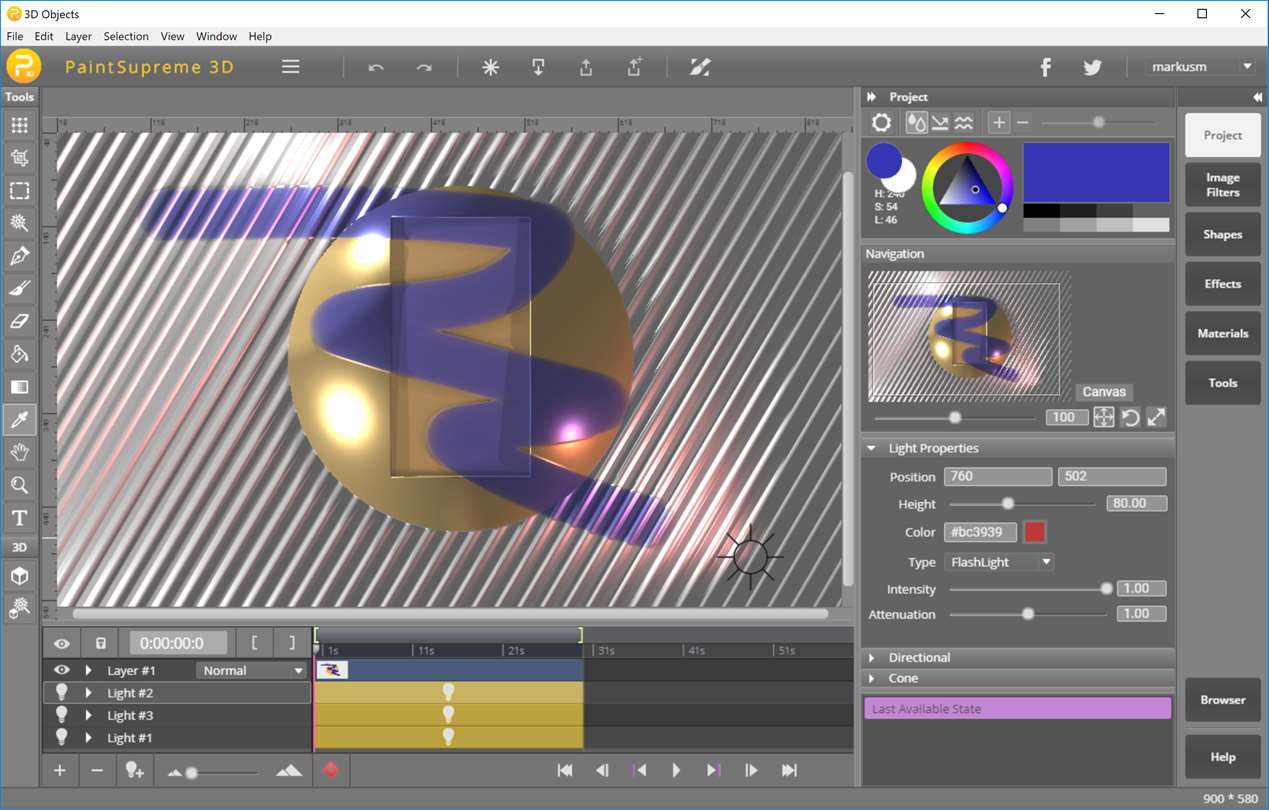Expand the Cone section
Image resolution: width=1269 pixels, height=810 pixels.
click(x=871, y=678)
